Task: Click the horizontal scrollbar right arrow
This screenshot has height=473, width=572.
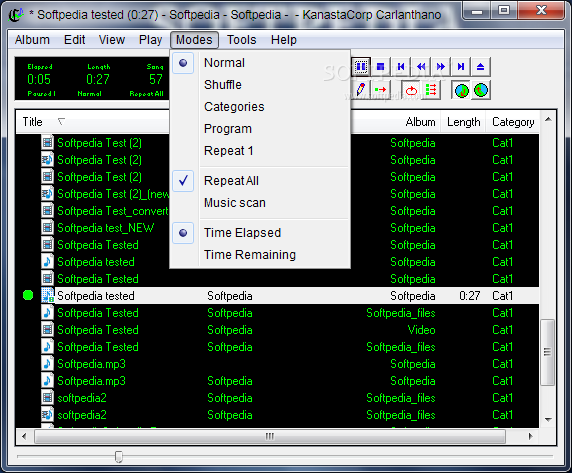Action: 530,436
